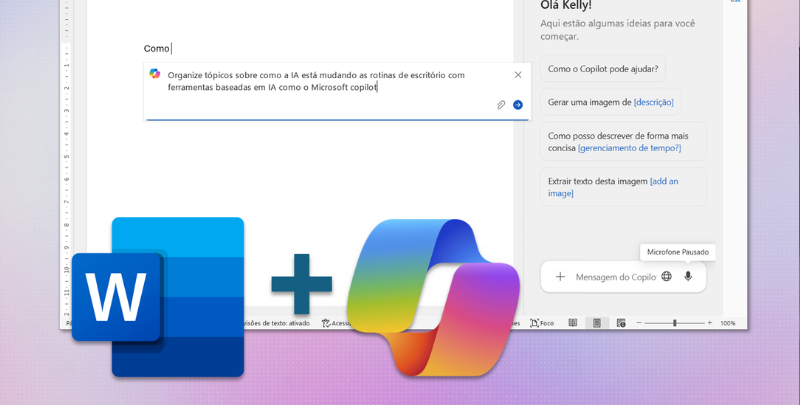Screen dimensions: 800x405
Task: Click the plus icon in Copilot message box
Action: pyautogui.click(x=560, y=276)
